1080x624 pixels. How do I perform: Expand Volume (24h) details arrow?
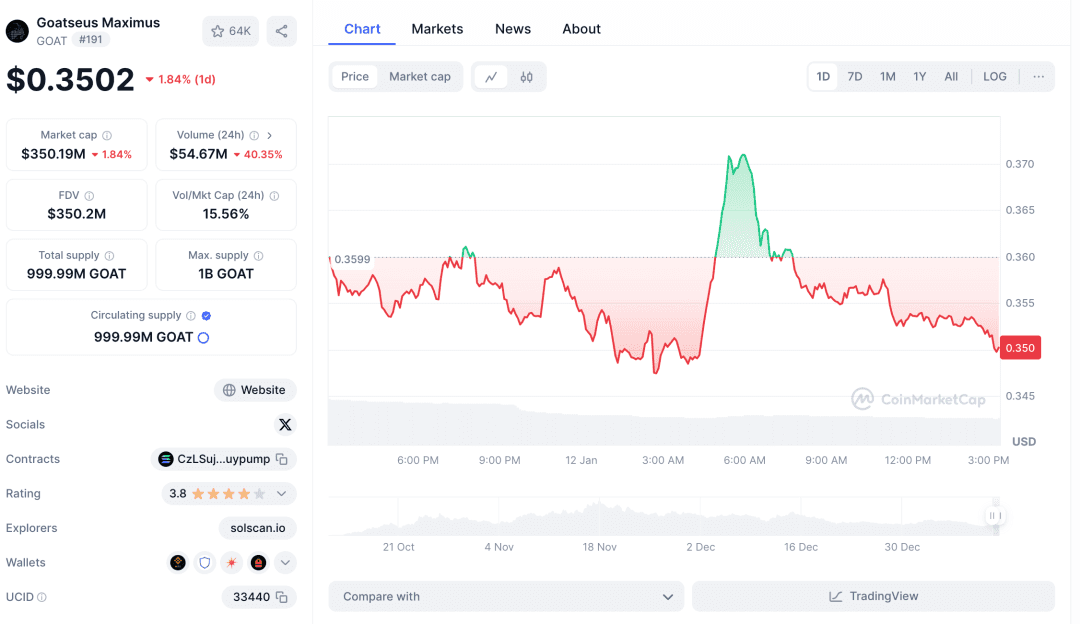269,136
